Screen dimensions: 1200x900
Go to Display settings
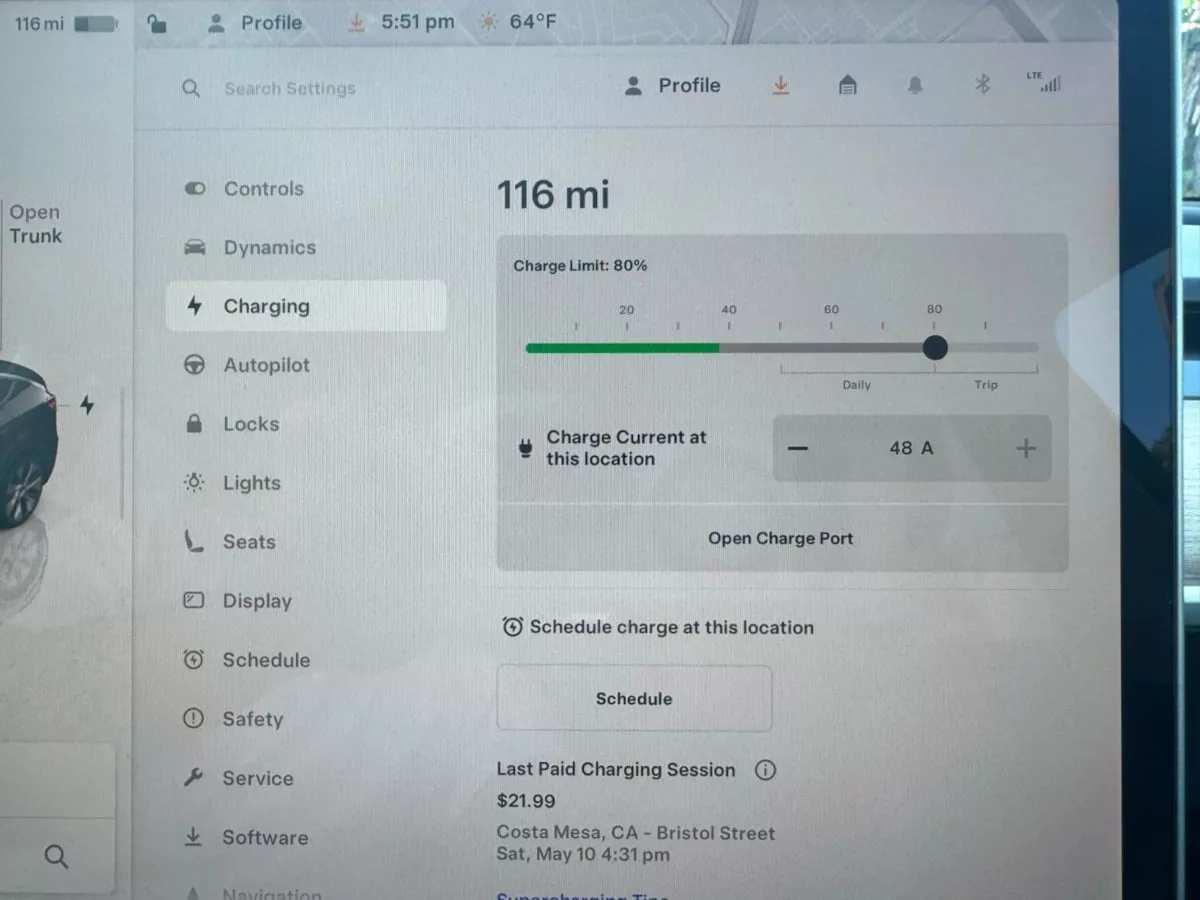click(x=257, y=601)
